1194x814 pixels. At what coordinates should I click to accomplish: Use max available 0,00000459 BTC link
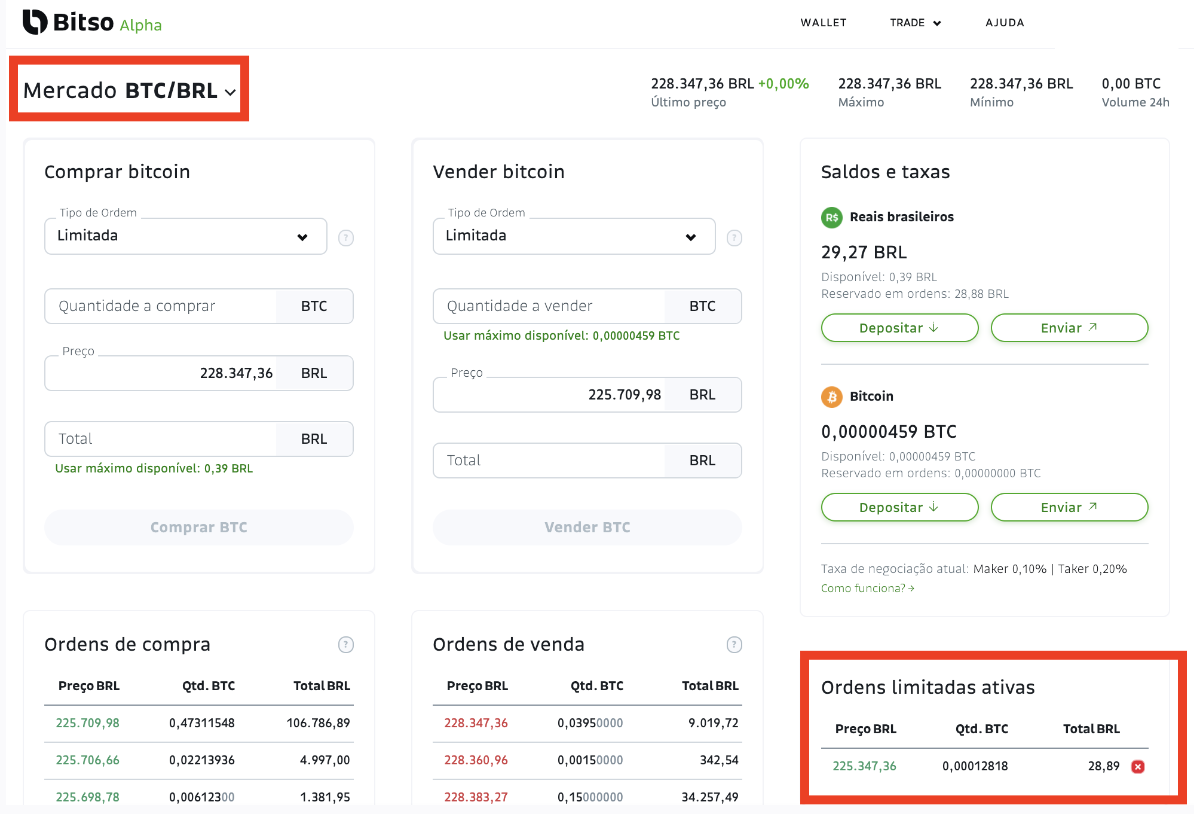tap(562, 336)
